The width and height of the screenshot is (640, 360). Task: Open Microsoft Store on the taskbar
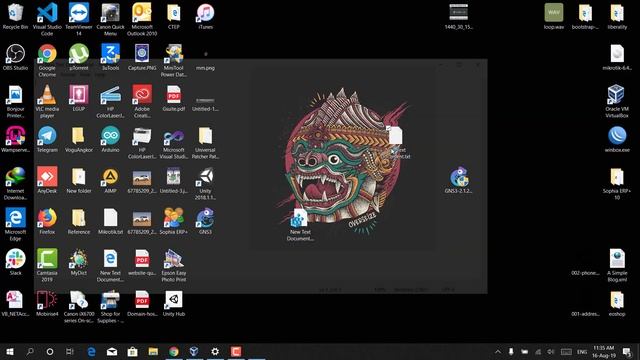click(132, 351)
